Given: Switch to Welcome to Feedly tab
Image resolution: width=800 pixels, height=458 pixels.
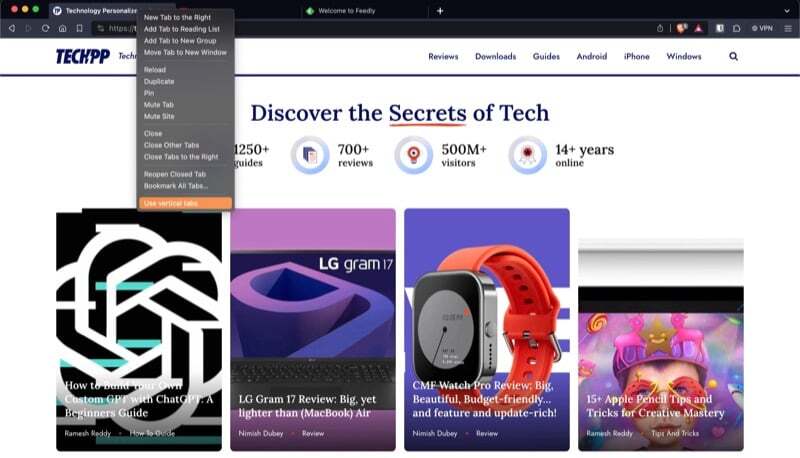Looking at the screenshot, I should coord(346,11).
